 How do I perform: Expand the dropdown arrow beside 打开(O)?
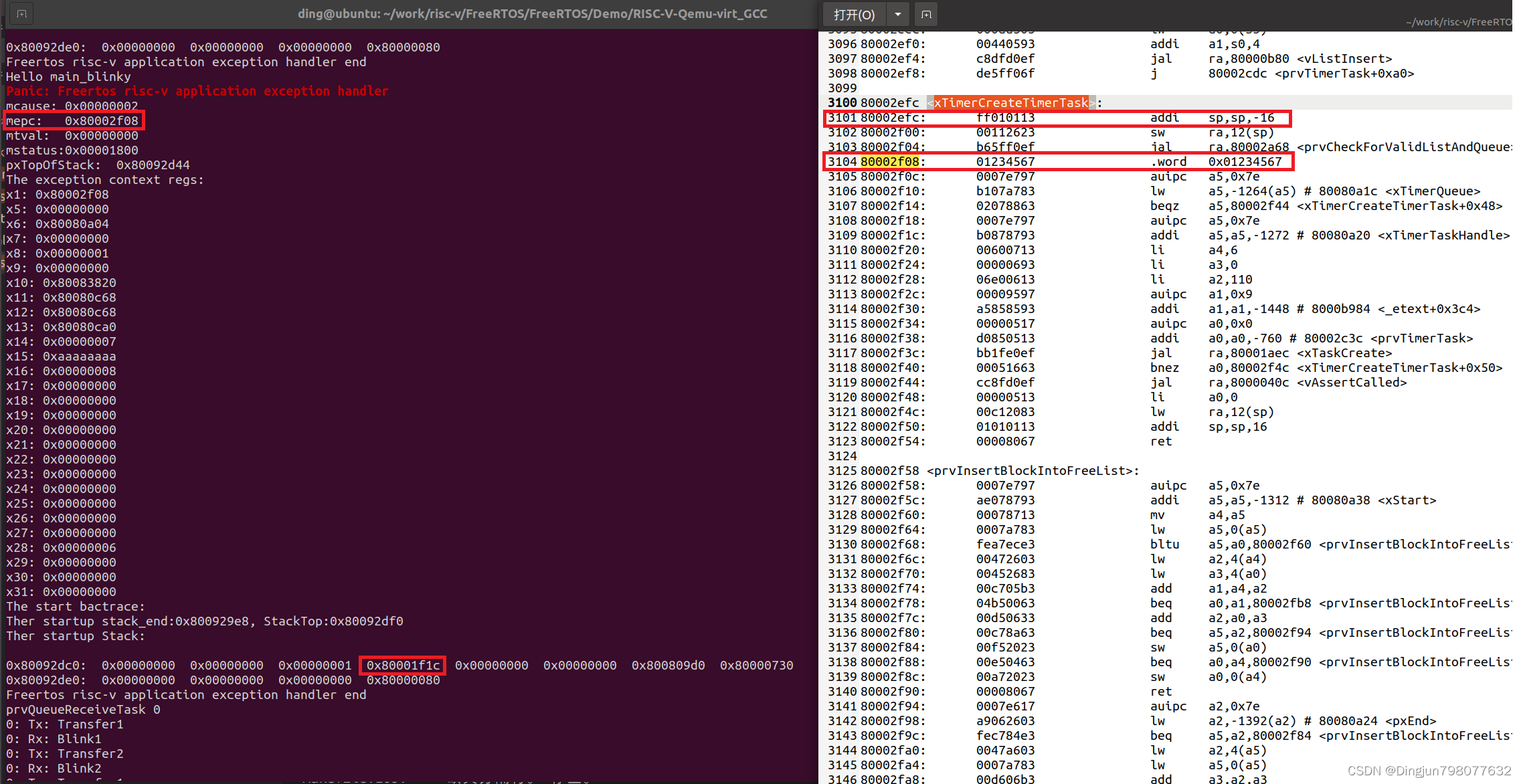tap(897, 14)
